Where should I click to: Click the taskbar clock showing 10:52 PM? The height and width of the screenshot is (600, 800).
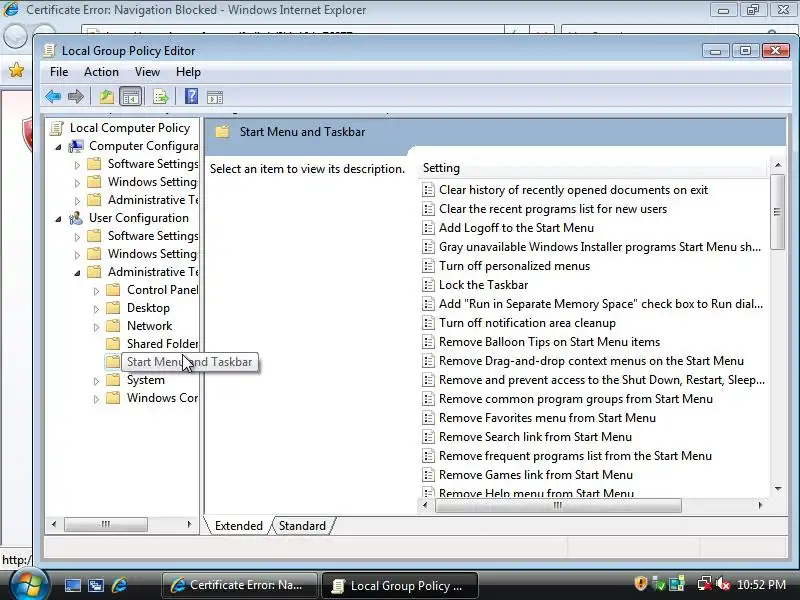click(x=761, y=584)
